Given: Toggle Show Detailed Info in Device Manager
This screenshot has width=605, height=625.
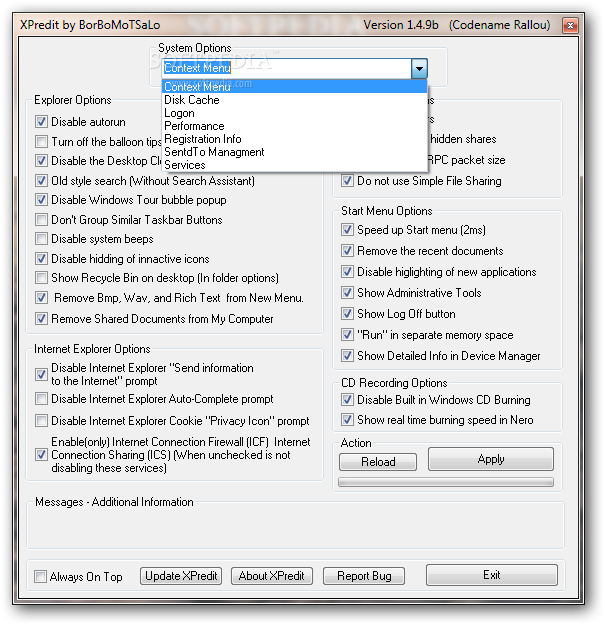Looking at the screenshot, I should tap(347, 356).
